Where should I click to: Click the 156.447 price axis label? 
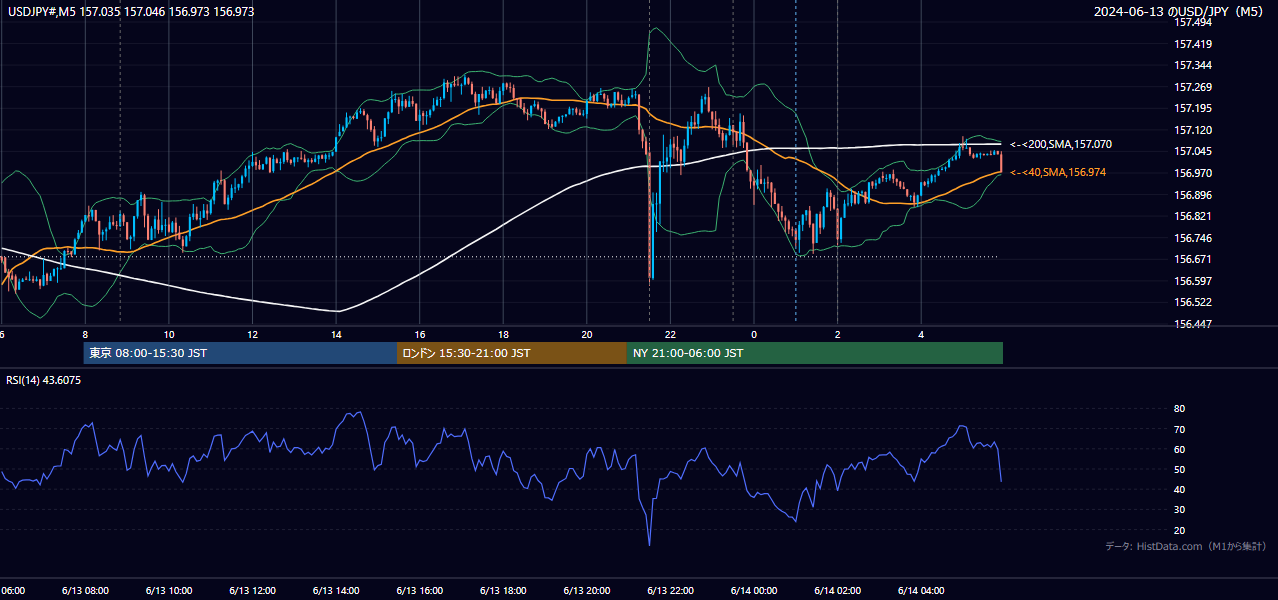pyautogui.click(x=1194, y=324)
